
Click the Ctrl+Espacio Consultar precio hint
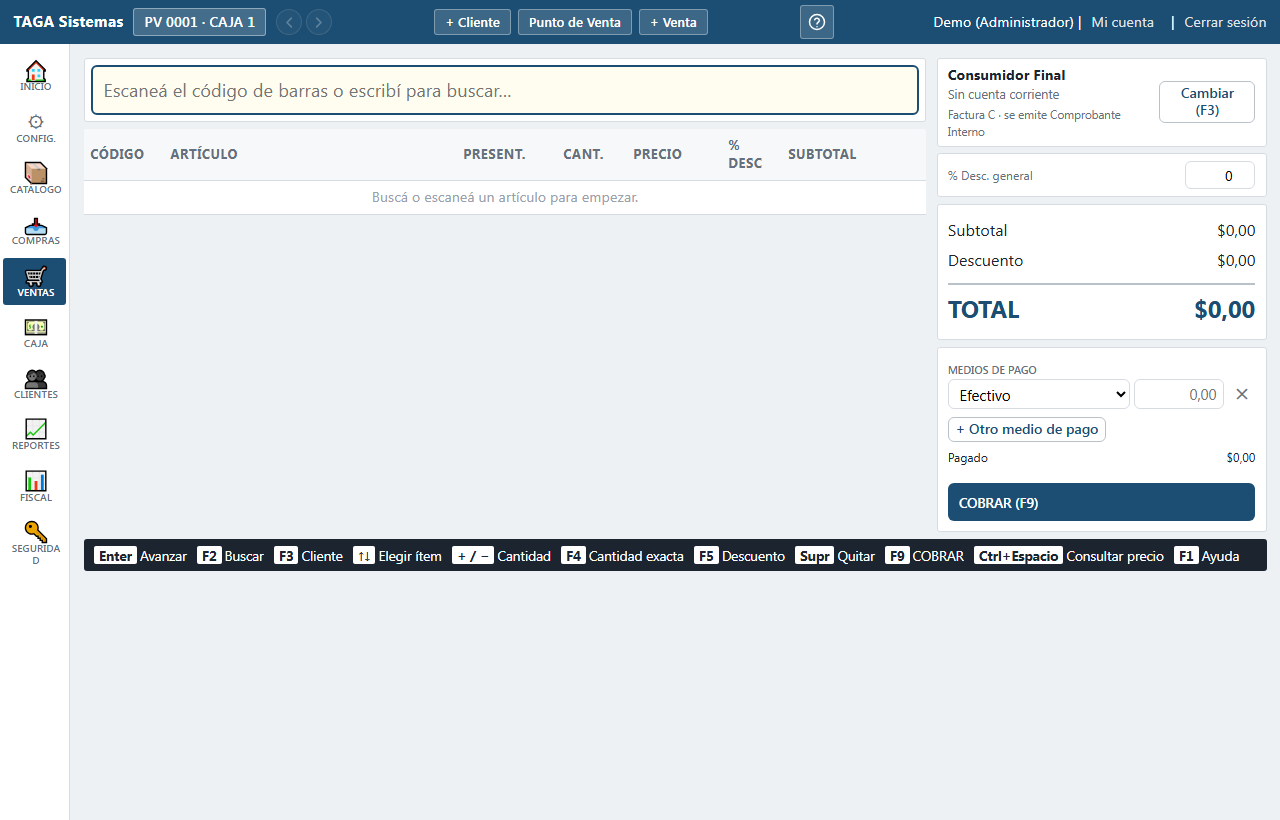pyautogui.click(x=1068, y=556)
